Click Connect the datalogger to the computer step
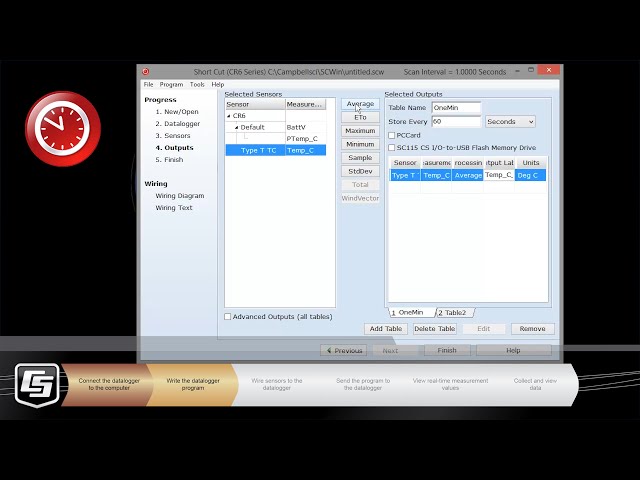640x480 pixels. (x=109, y=384)
